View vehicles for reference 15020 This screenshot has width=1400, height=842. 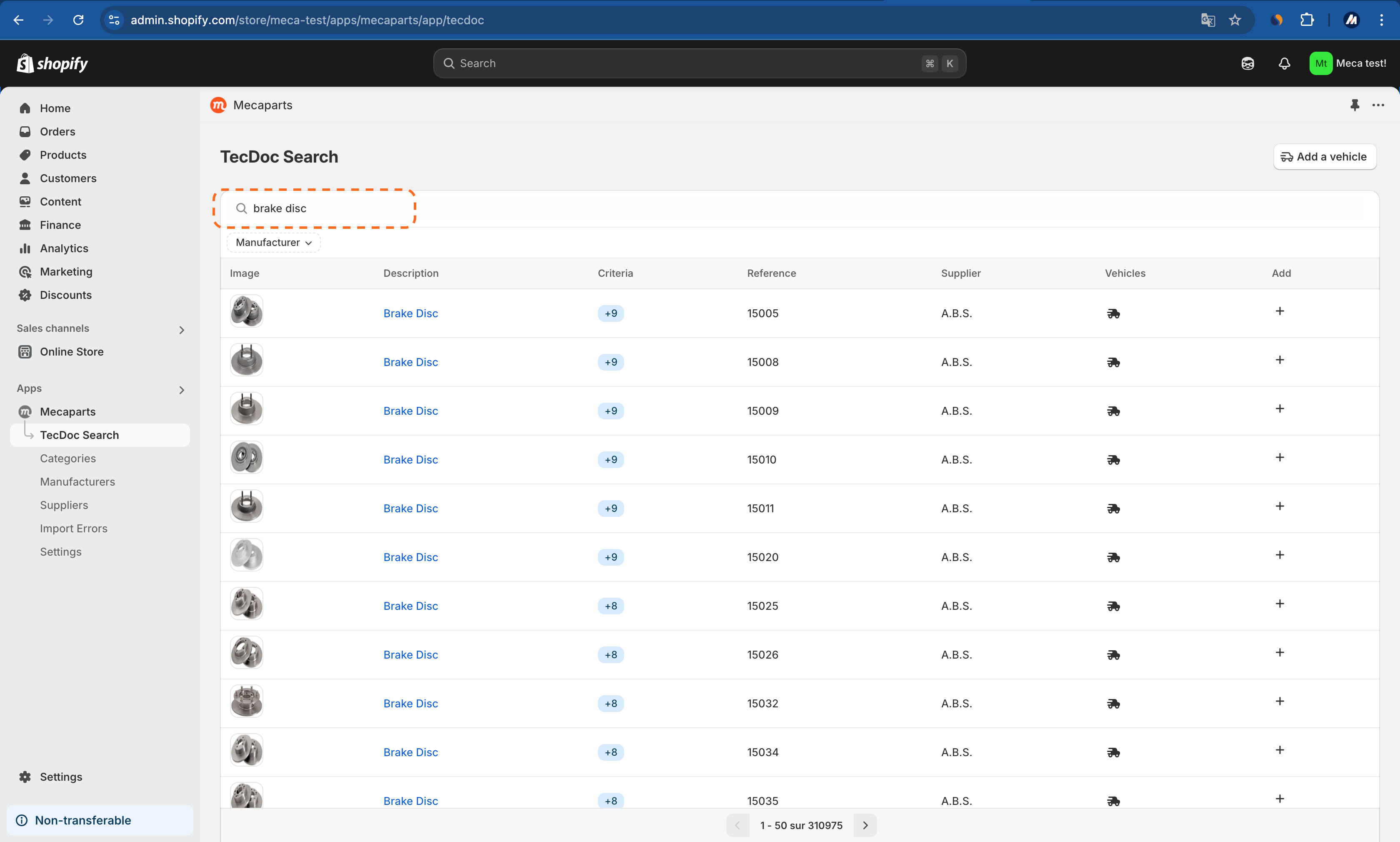pyautogui.click(x=1113, y=557)
